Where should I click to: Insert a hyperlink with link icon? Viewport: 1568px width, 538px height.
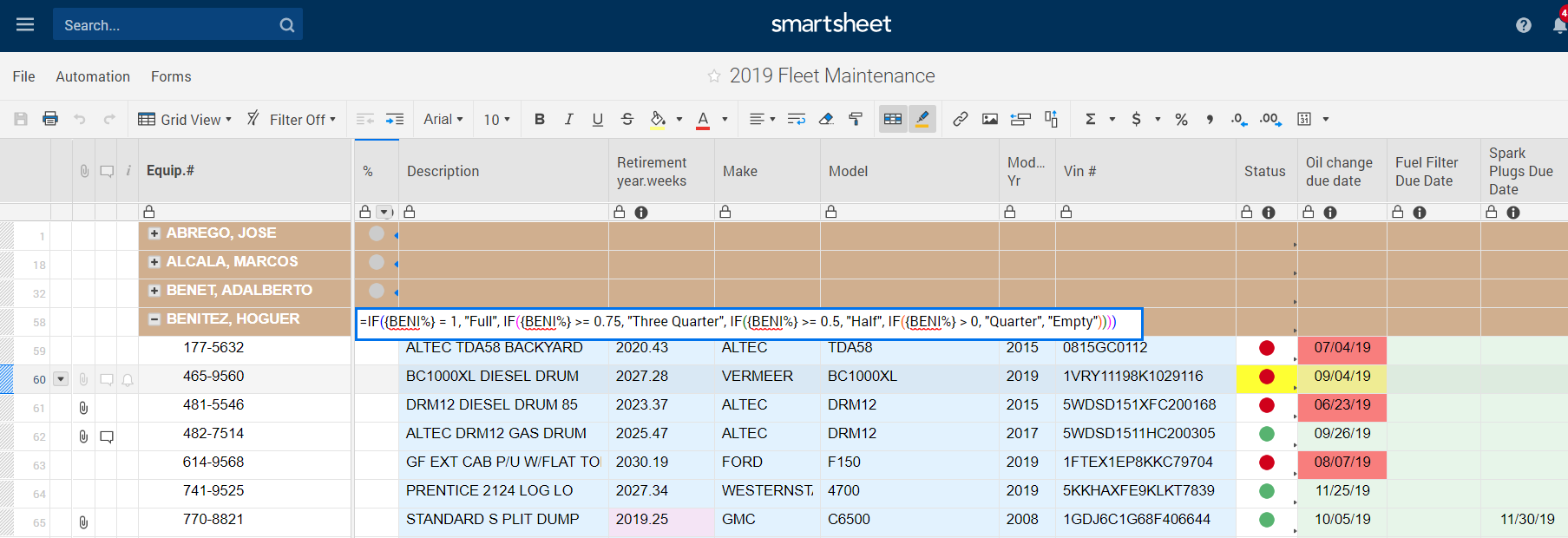pyautogui.click(x=961, y=119)
